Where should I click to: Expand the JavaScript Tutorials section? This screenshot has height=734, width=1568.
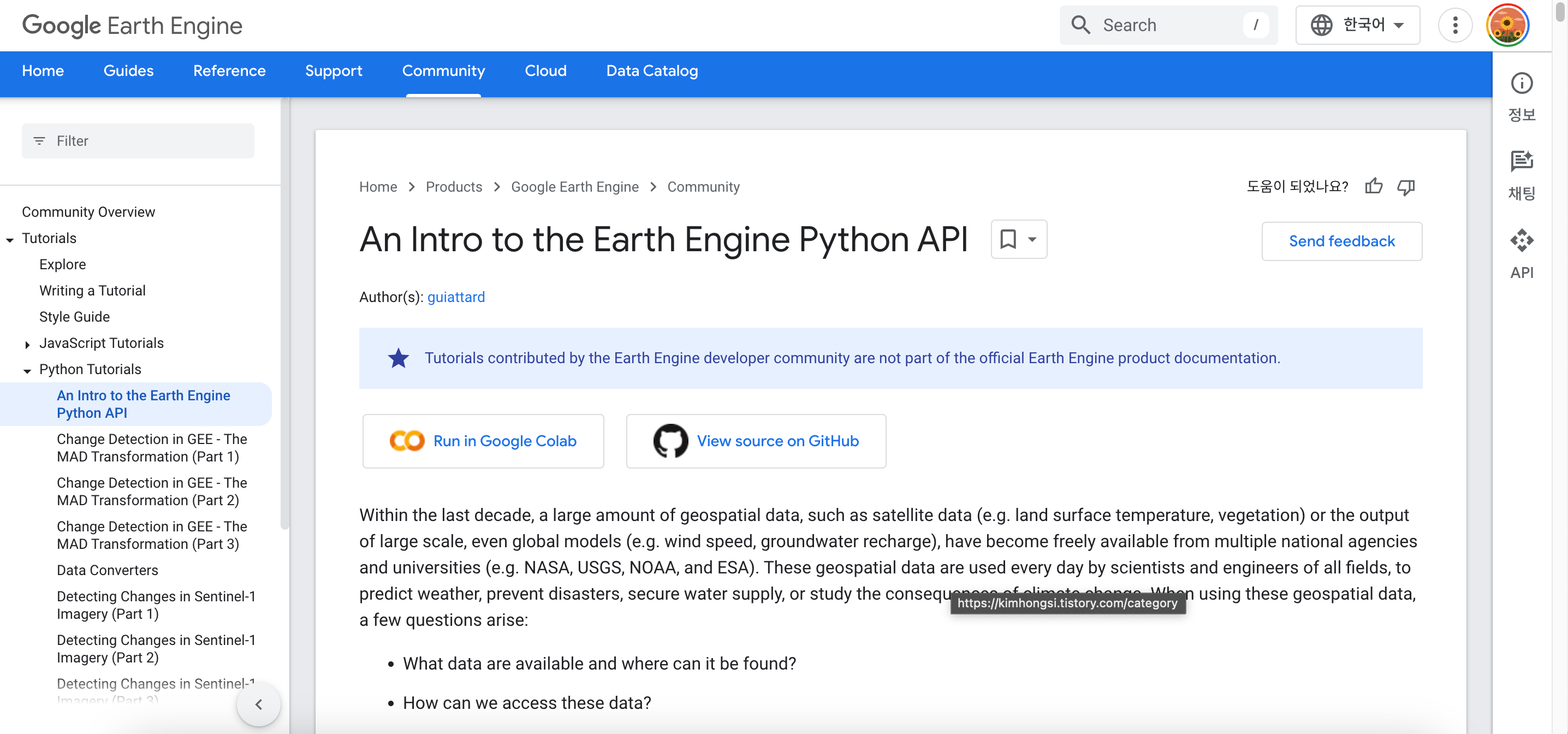point(27,345)
